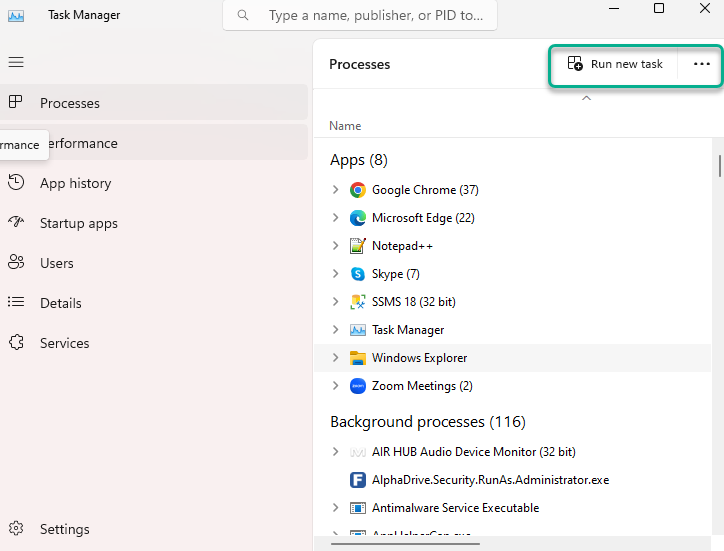Select the Skype (7) text

(x=396, y=274)
